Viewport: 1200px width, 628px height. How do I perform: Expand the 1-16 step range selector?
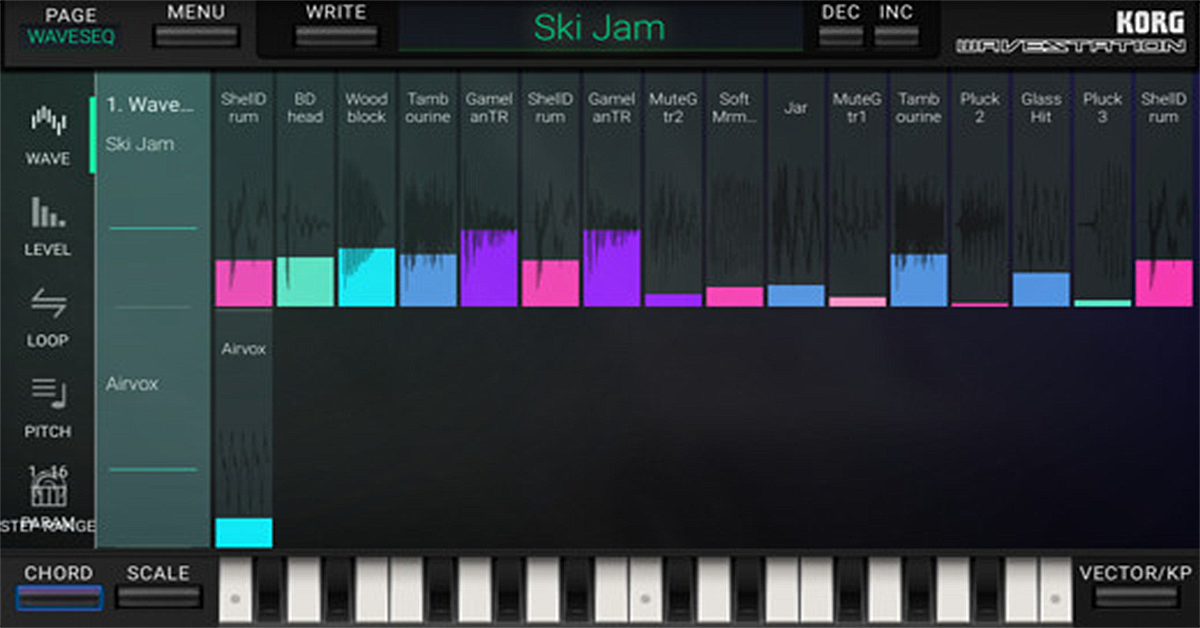[x=47, y=471]
